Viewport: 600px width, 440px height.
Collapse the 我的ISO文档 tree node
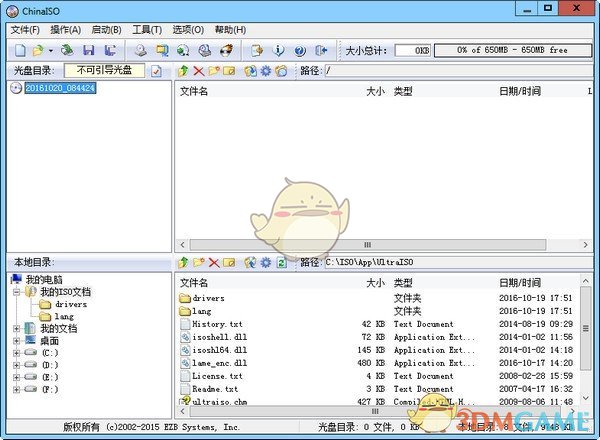pyautogui.click(x=16, y=291)
